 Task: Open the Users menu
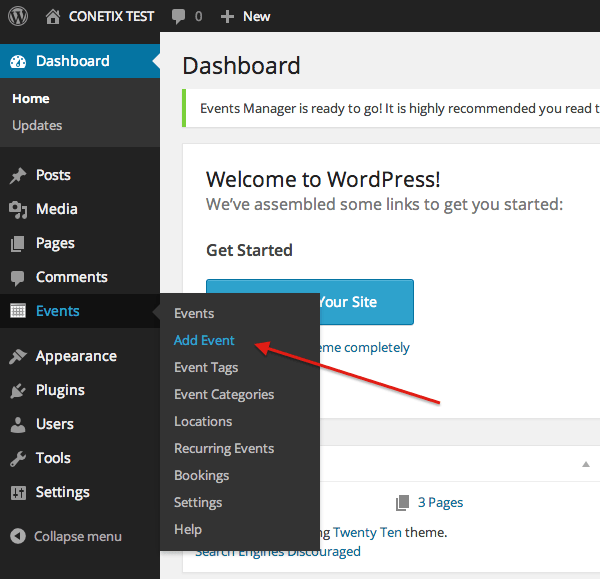coord(55,424)
